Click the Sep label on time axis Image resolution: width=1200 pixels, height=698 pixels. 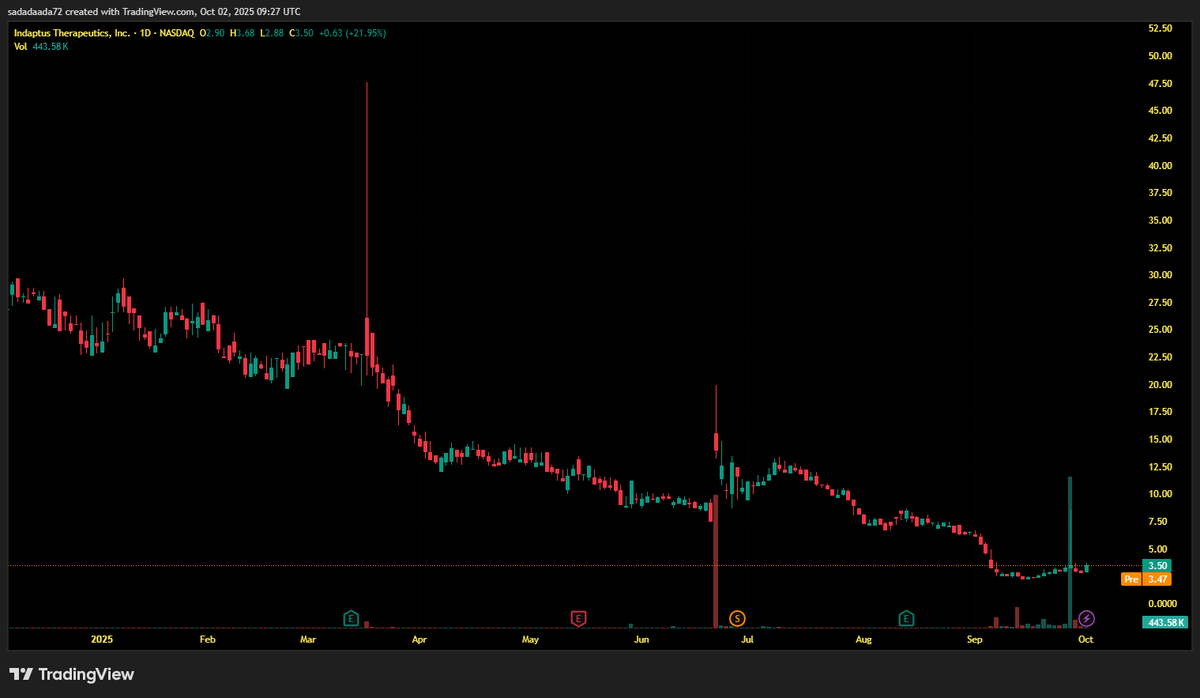point(975,638)
